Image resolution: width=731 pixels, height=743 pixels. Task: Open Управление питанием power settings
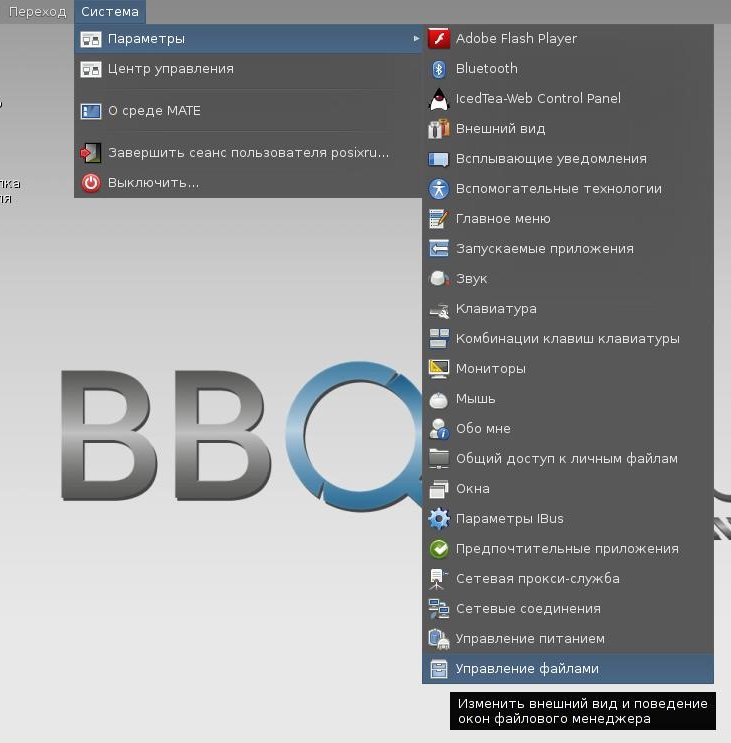click(568, 639)
